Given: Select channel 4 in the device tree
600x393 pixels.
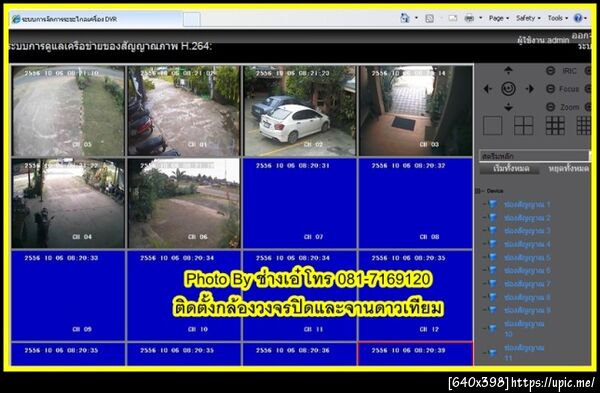Looking at the screenshot, I should (x=527, y=244).
